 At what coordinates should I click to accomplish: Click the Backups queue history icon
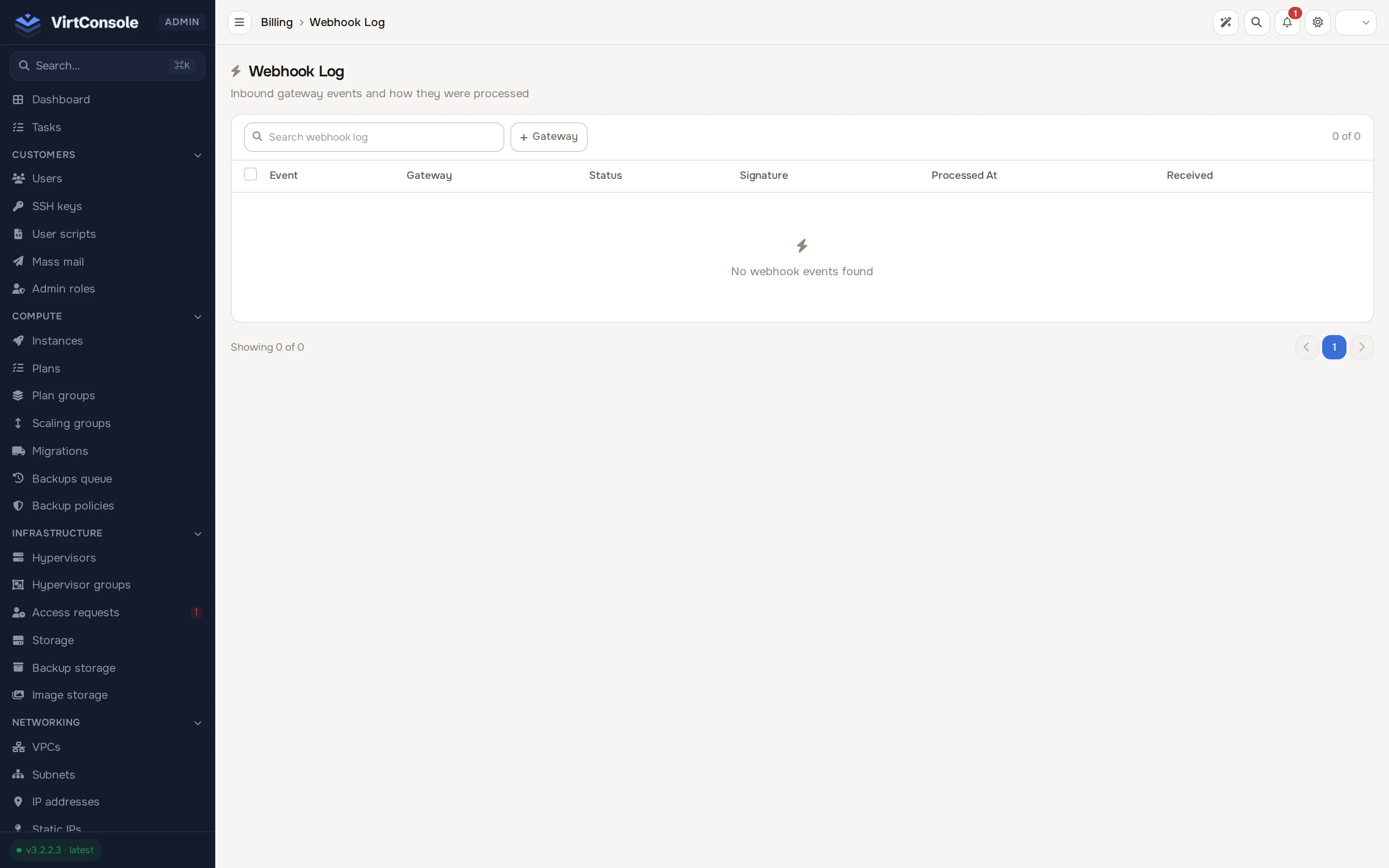(18, 478)
